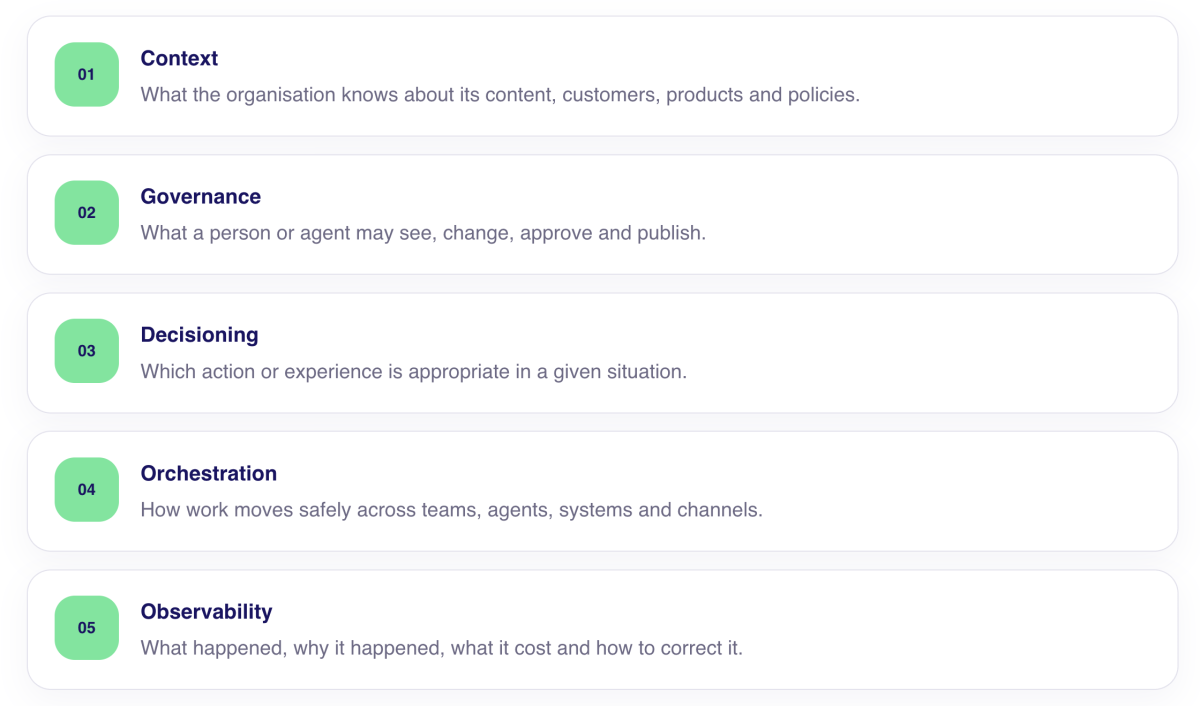
Task: Click the Context card description text
Action: [x=500, y=95]
